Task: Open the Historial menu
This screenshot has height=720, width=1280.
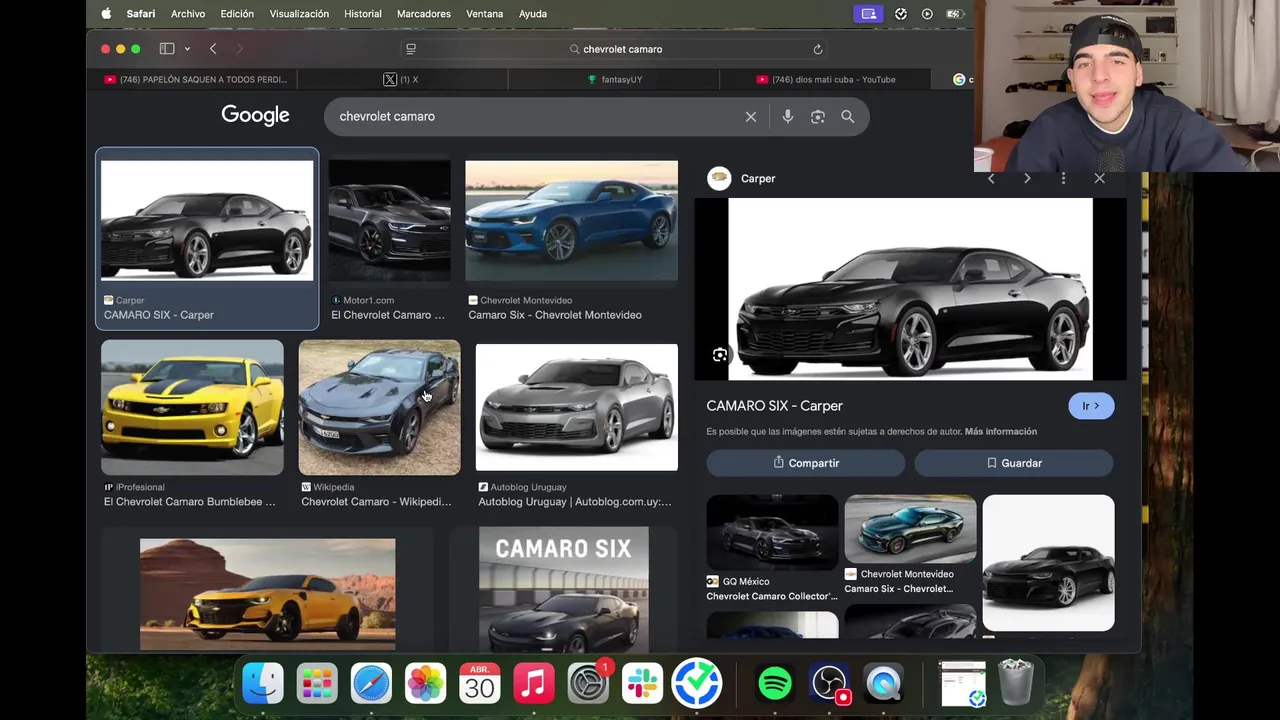Action: click(363, 14)
